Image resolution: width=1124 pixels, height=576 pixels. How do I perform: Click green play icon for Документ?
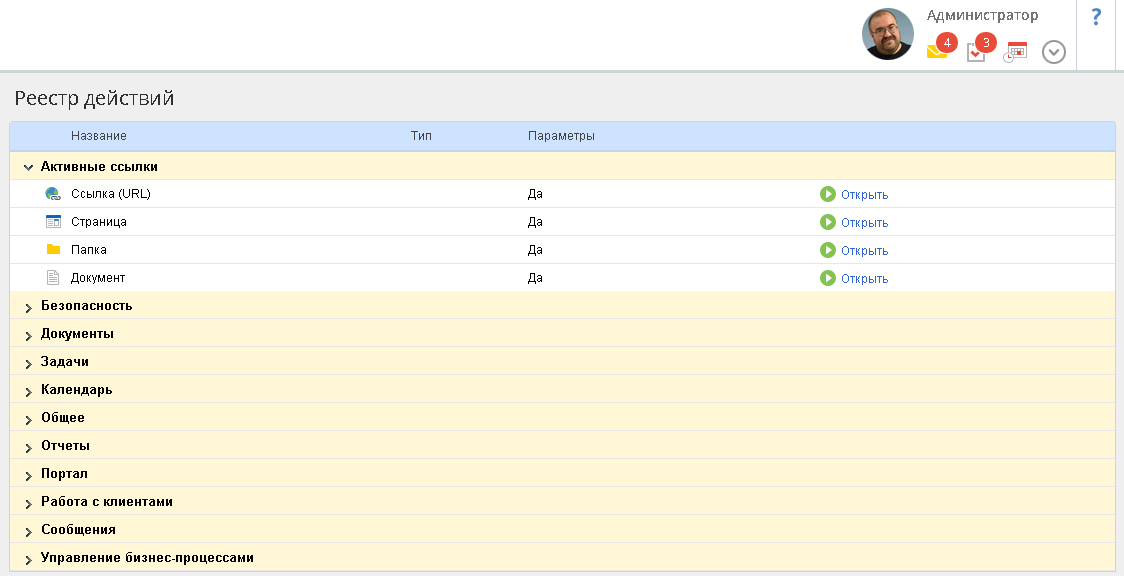click(828, 278)
